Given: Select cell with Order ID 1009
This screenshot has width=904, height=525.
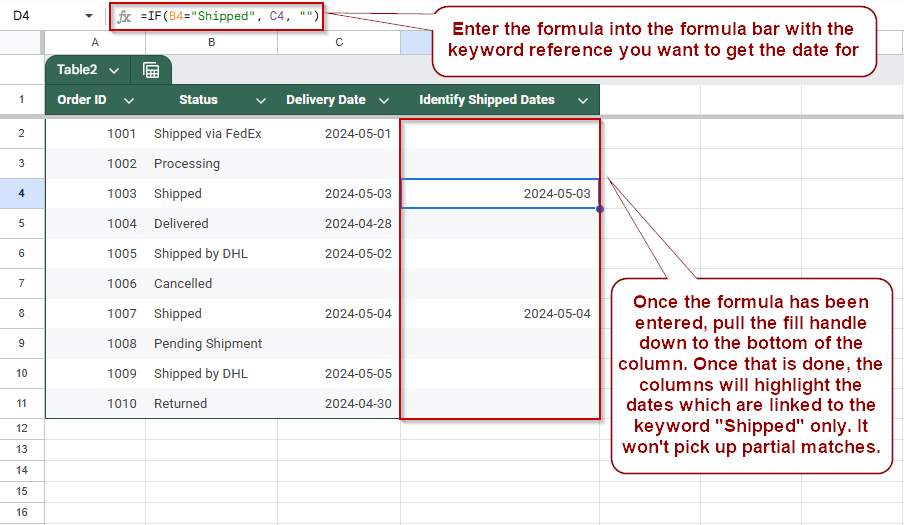Looking at the screenshot, I should click(95, 373).
